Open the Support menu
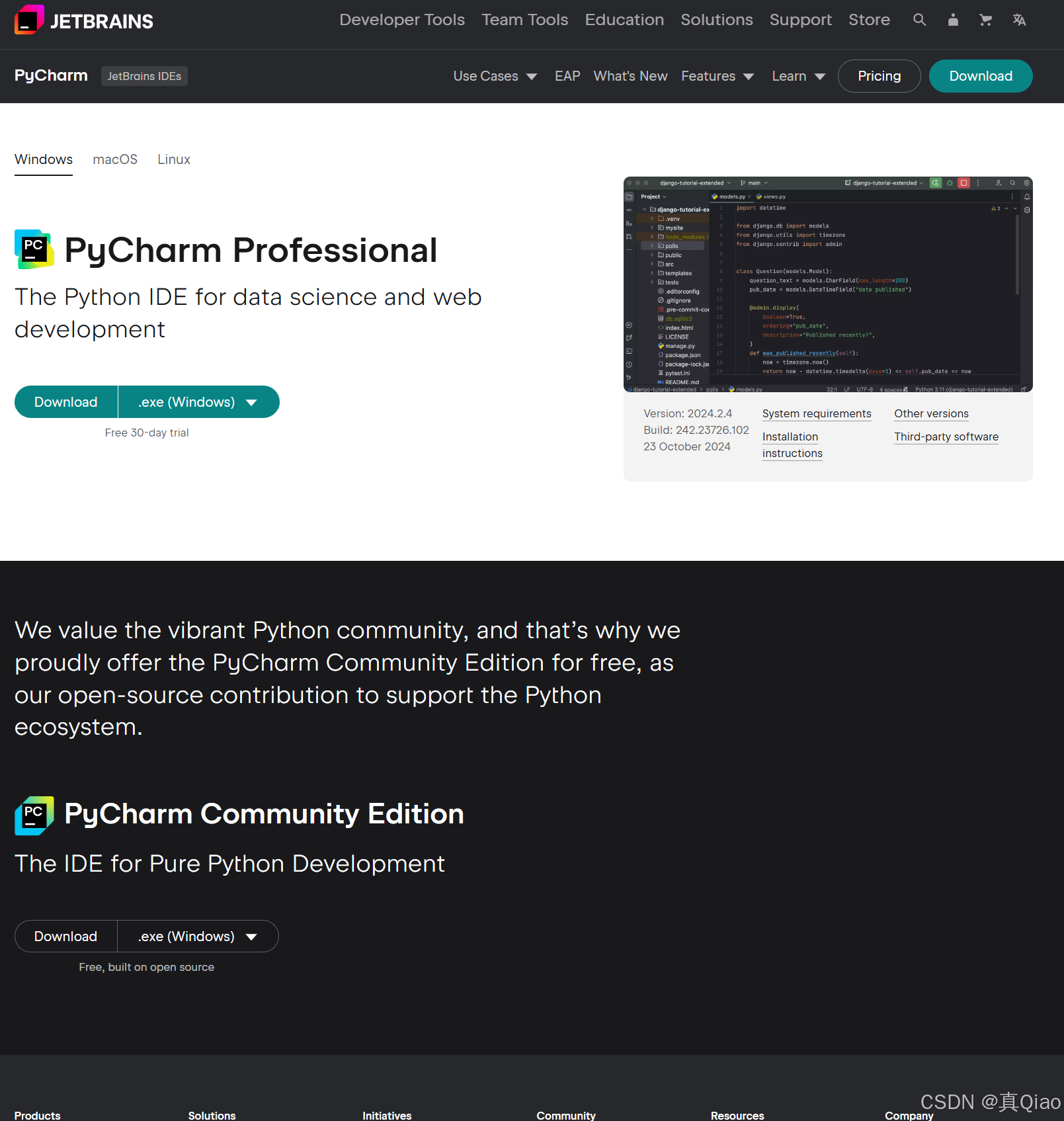The height and width of the screenshot is (1121, 1064). 801,20
